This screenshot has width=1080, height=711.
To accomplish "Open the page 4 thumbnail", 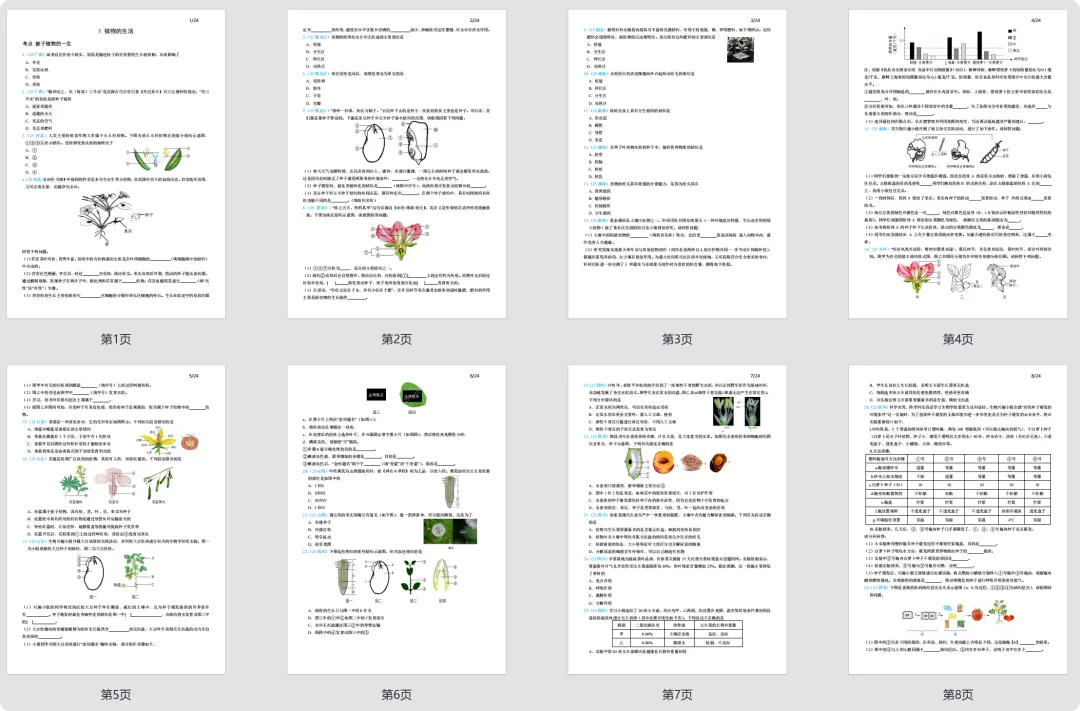I will (958, 164).
